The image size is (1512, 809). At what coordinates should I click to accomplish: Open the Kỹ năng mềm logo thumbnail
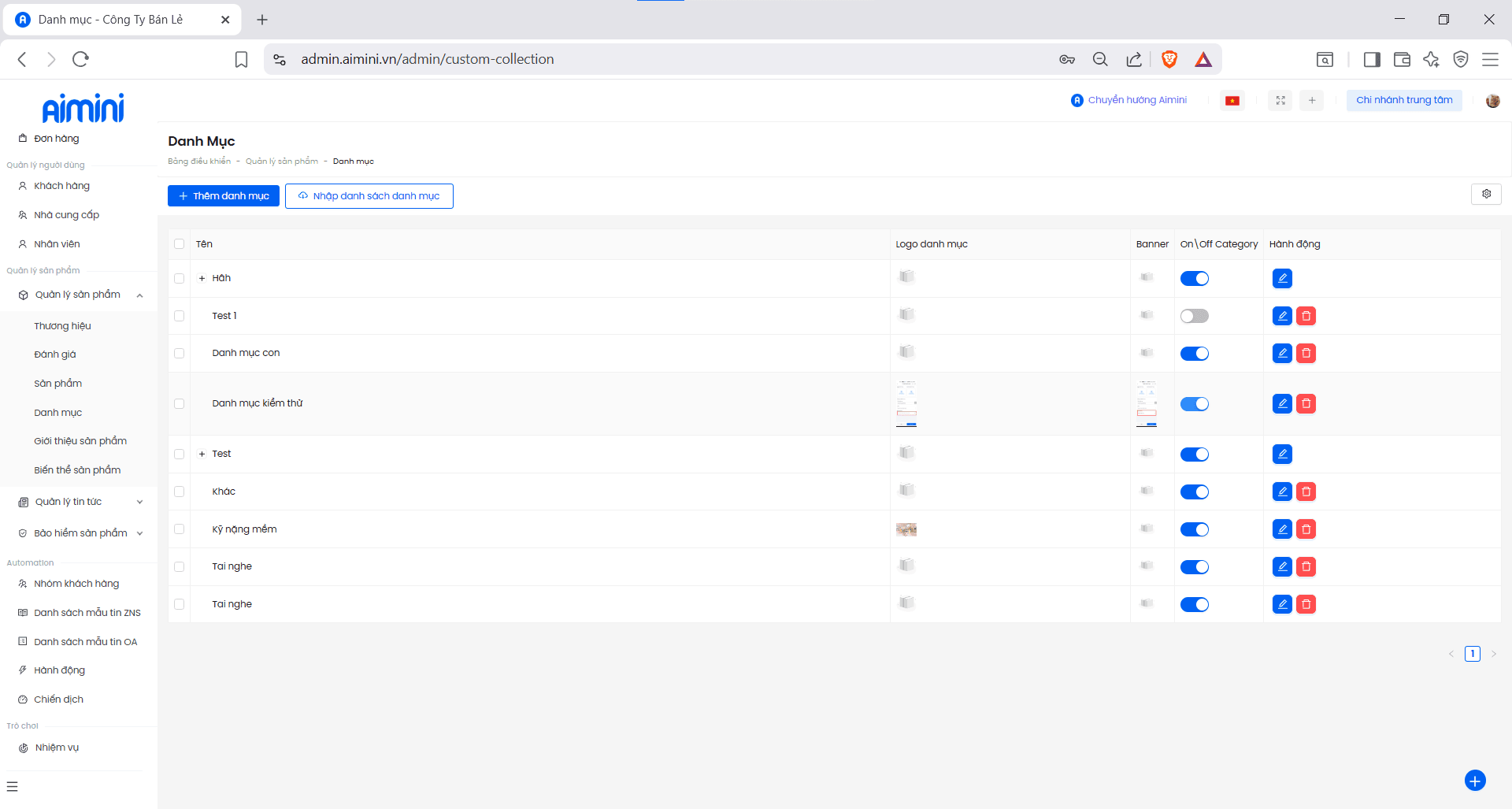coord(906,529)
